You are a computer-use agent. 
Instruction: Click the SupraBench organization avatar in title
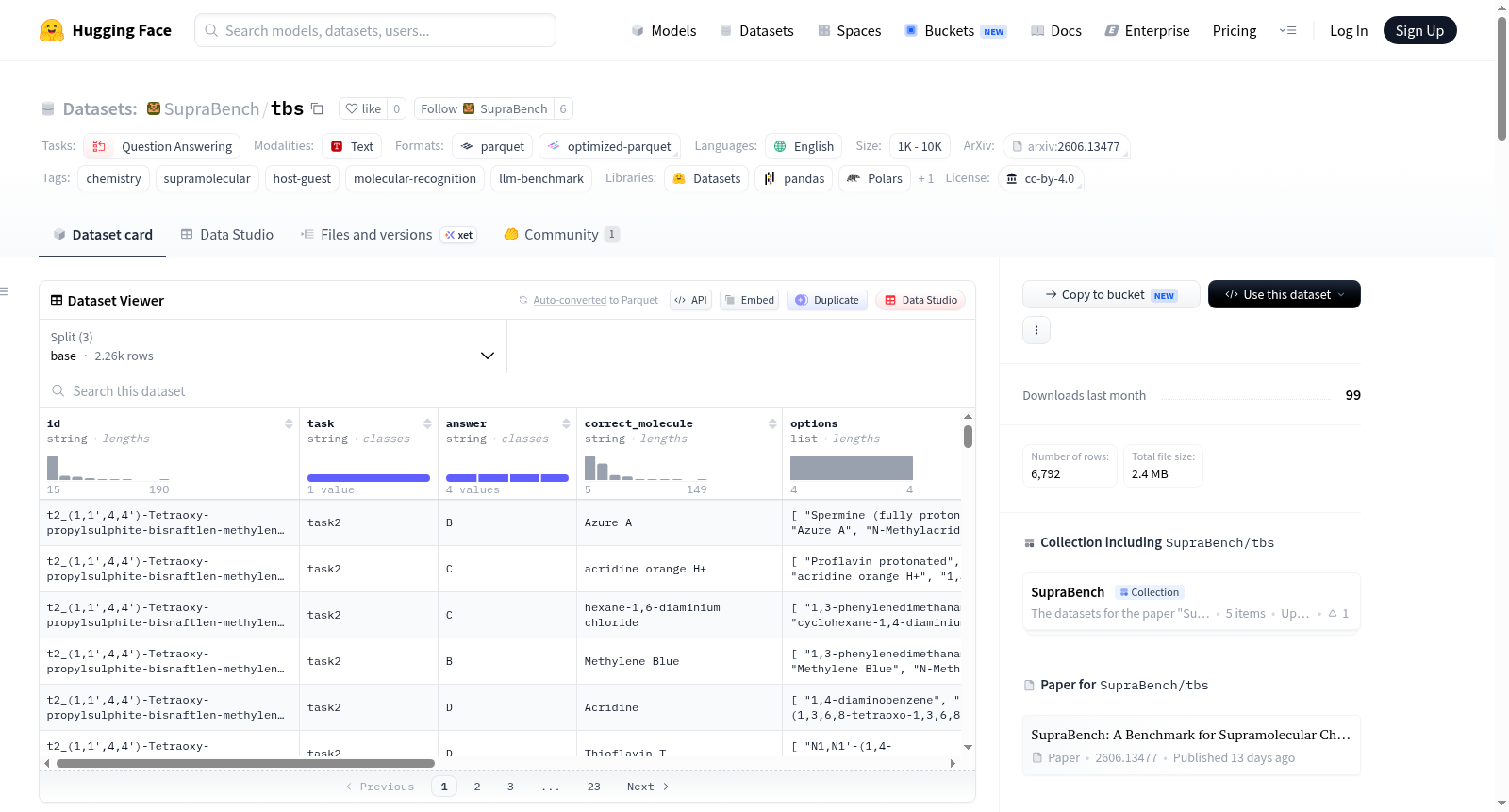(154, 108)
